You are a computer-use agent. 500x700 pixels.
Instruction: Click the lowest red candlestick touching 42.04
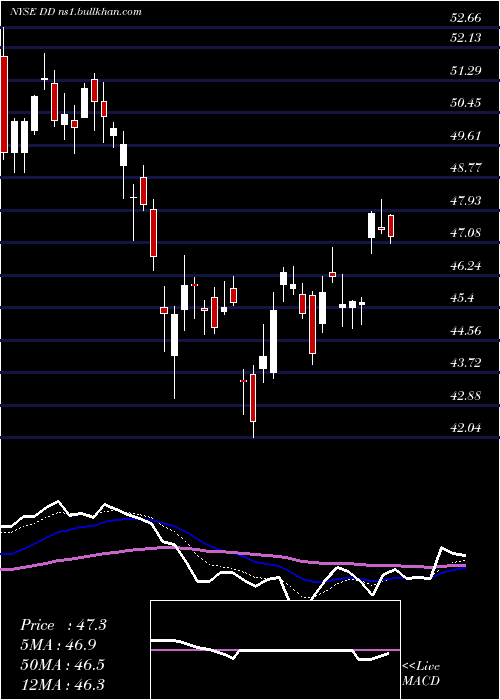click(x=253, y=398)
